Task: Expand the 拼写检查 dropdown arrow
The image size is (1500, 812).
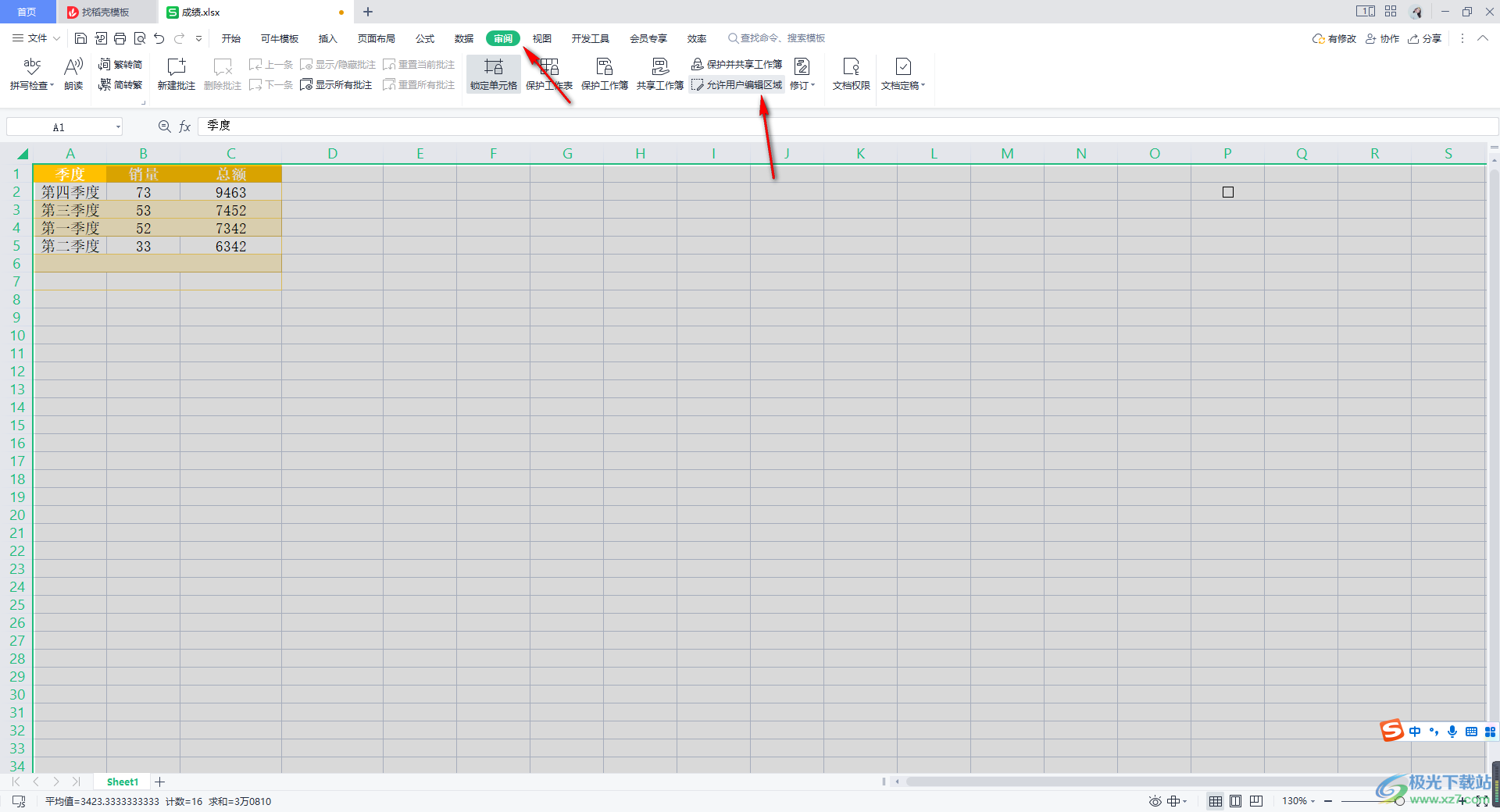Action: [52, 85]
